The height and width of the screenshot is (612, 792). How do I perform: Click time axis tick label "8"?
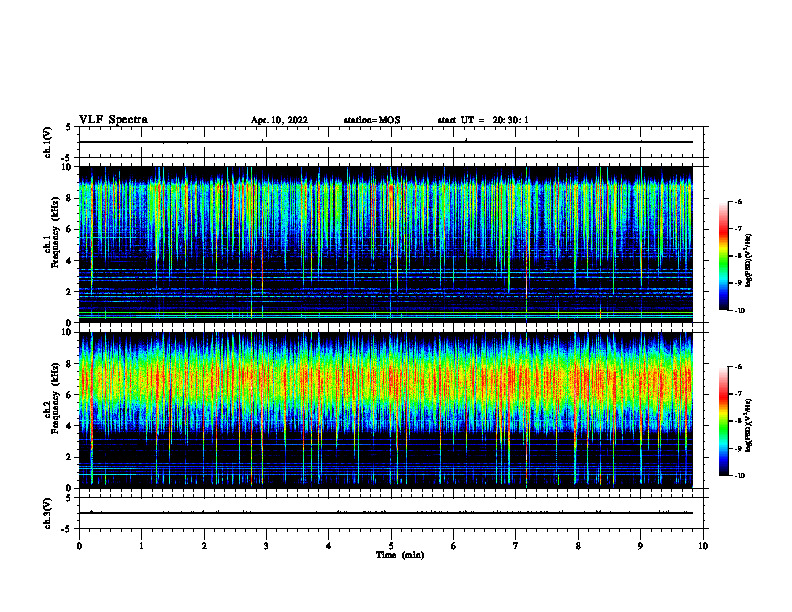point(578,546)
